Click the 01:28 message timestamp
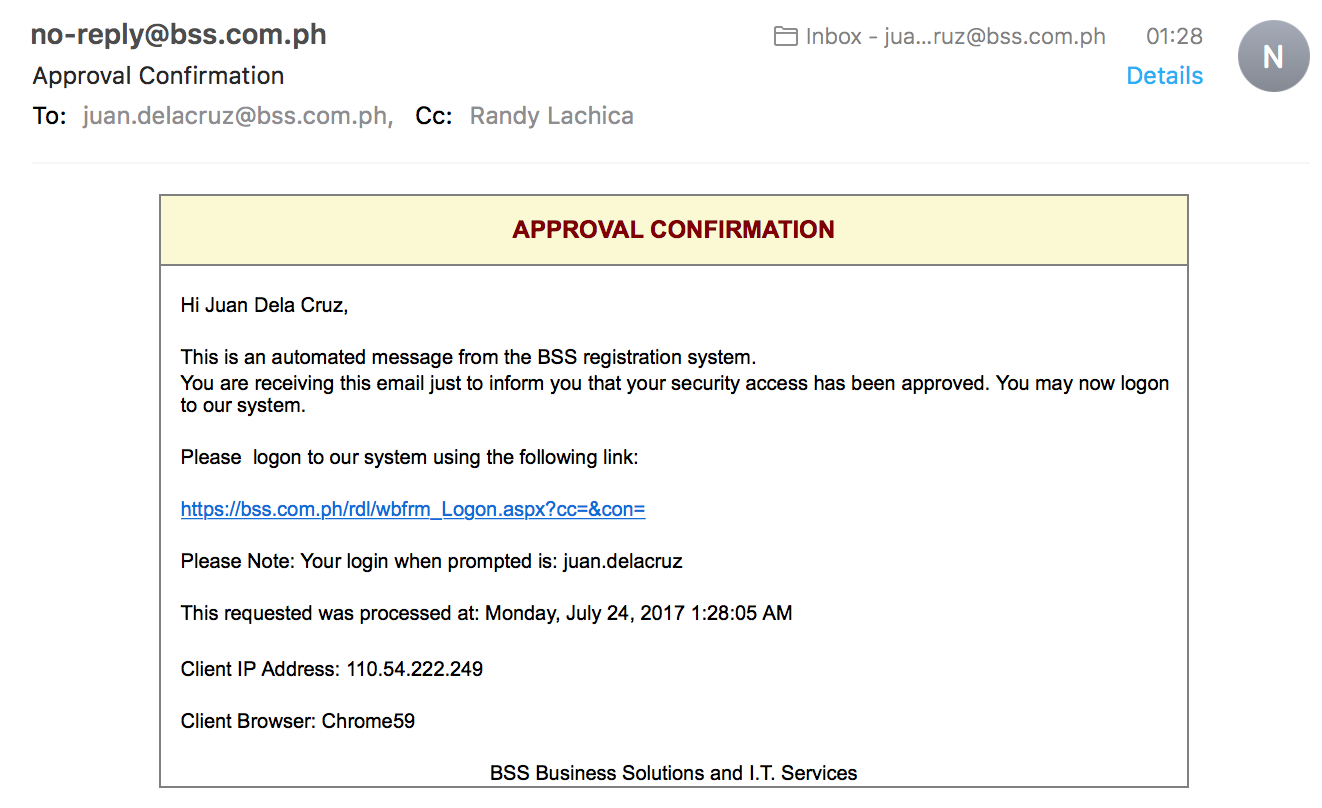The width and height of the screenshot is (1322, 808). pos(1174,37)
